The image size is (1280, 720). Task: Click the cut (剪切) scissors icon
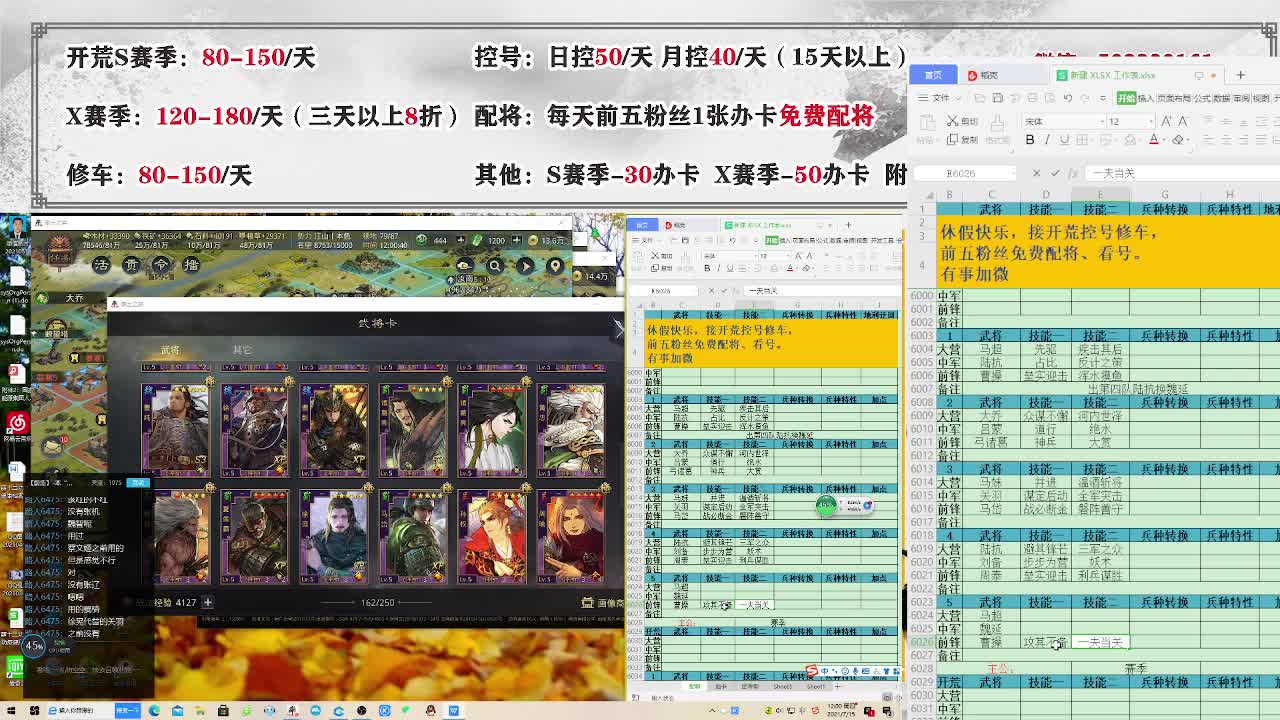click(952, 121)
